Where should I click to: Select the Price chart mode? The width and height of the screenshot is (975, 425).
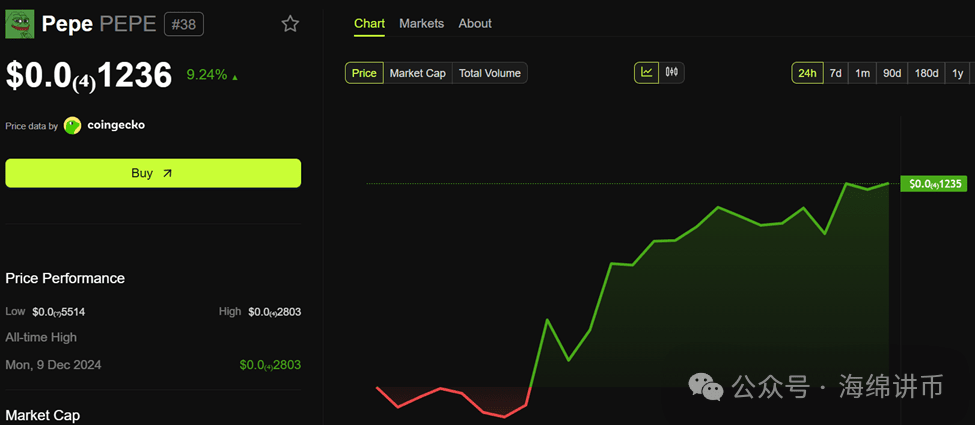tap(364, 73)
